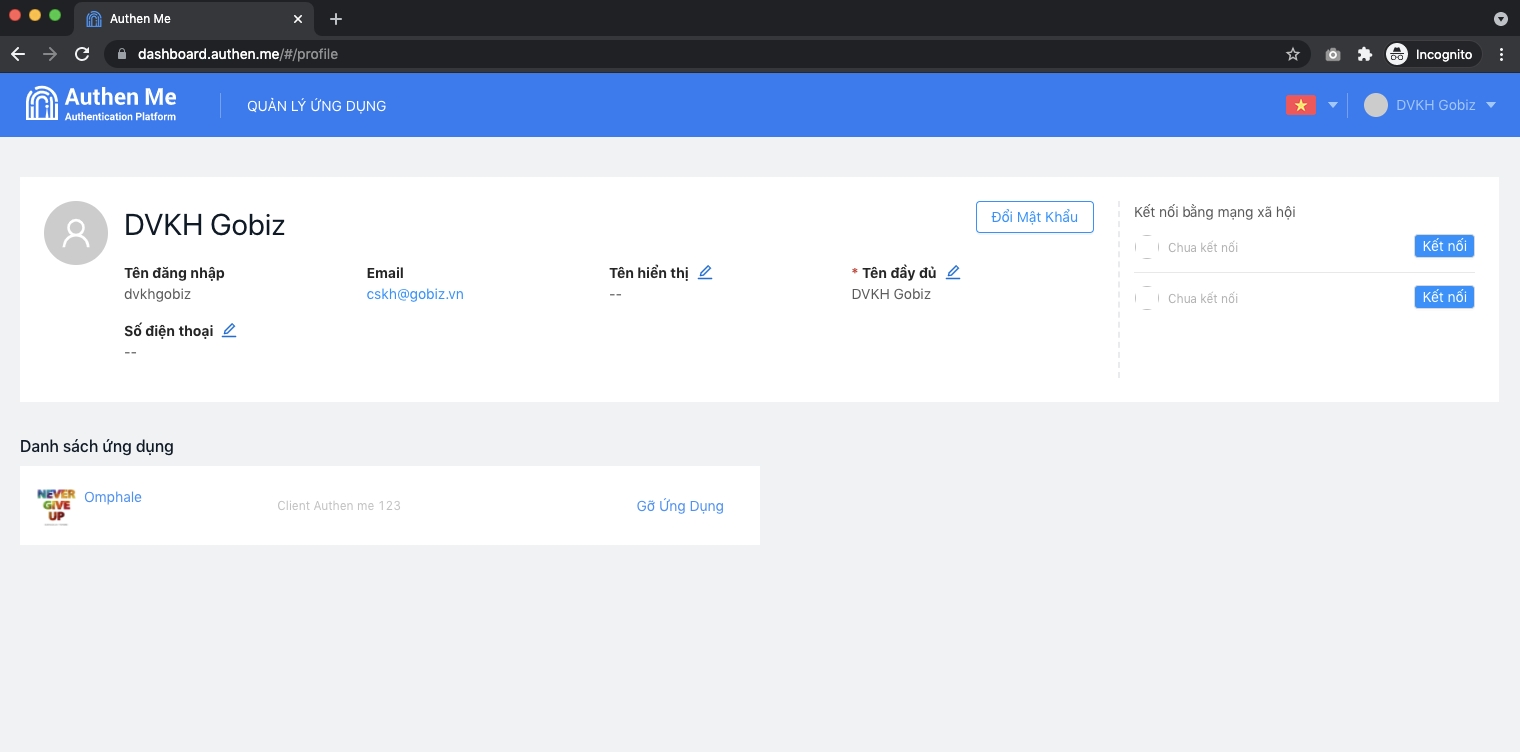Open the browser extensions puzzle icon

[1364, 54]
